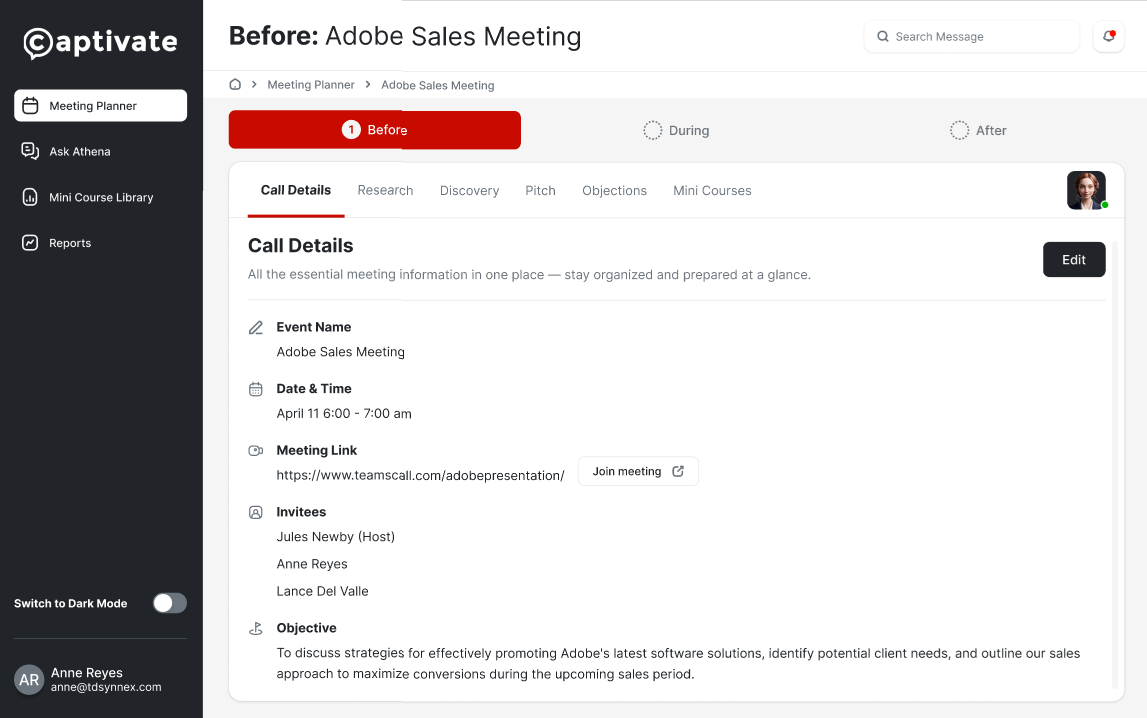Open the Reports section
Viewport: 1147px width, 718px height.
tap(70, 243)
